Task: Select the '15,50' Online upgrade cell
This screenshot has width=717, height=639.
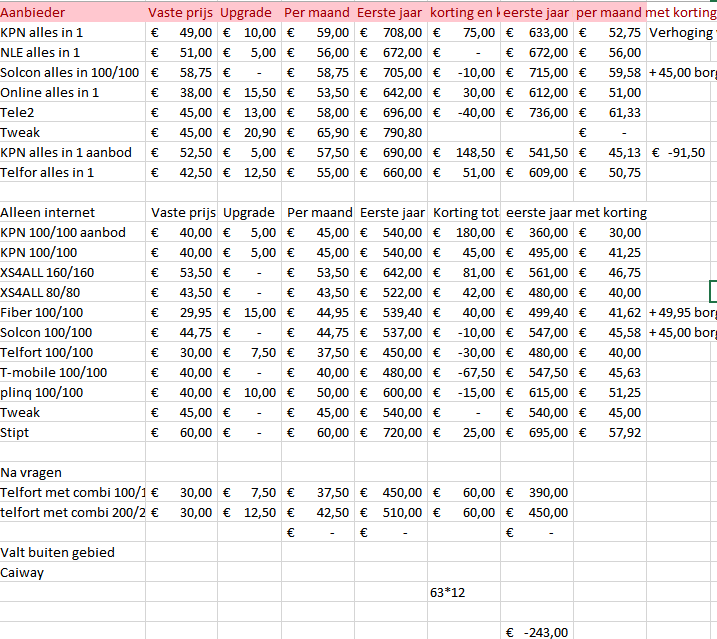Action: coord(250,92)
